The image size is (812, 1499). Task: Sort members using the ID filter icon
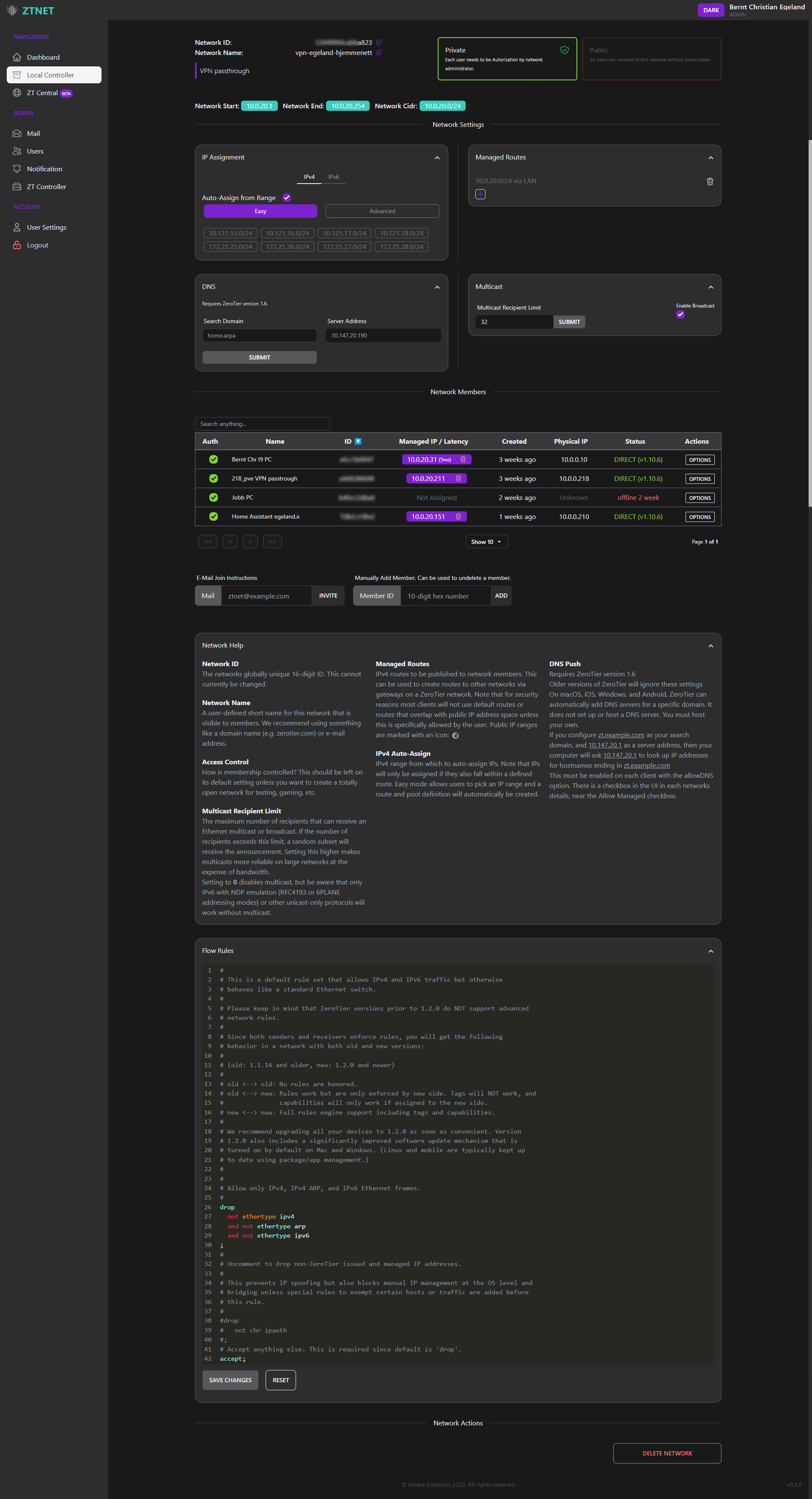point(359,441)
